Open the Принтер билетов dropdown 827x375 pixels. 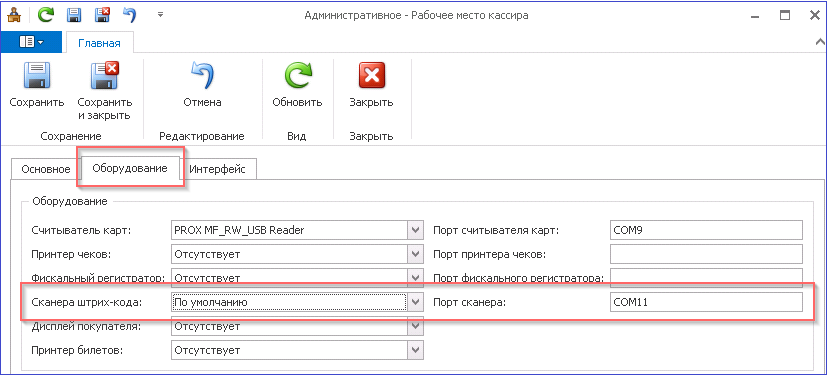coord(416,350)
